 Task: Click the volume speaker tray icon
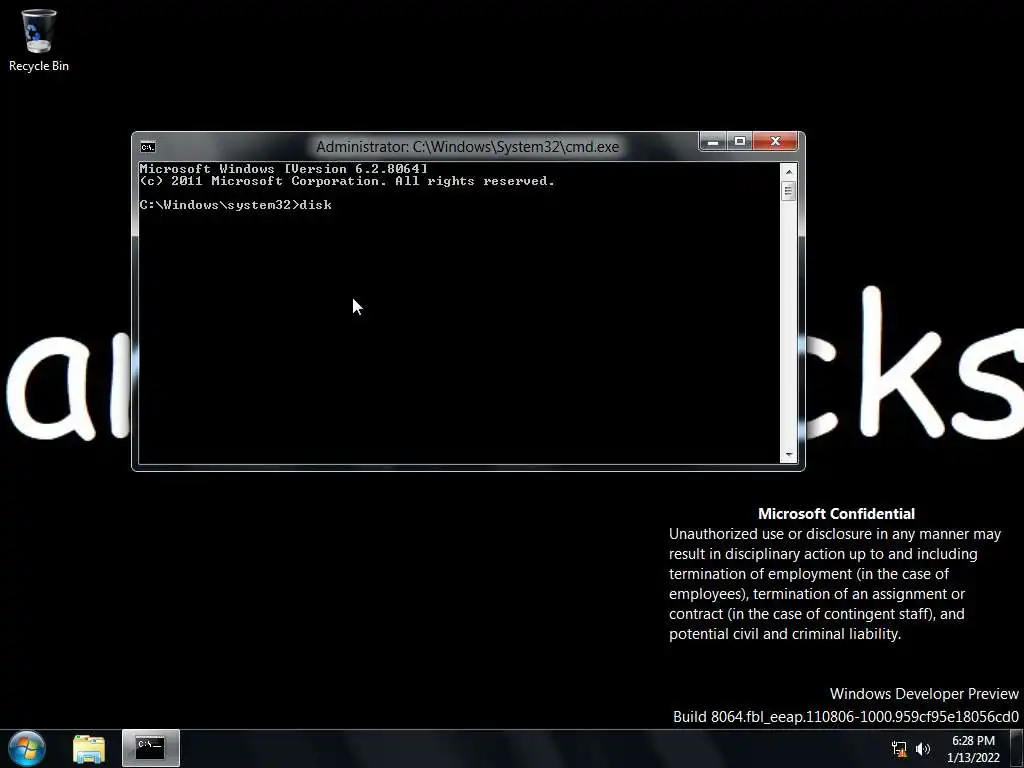(923, 749)
